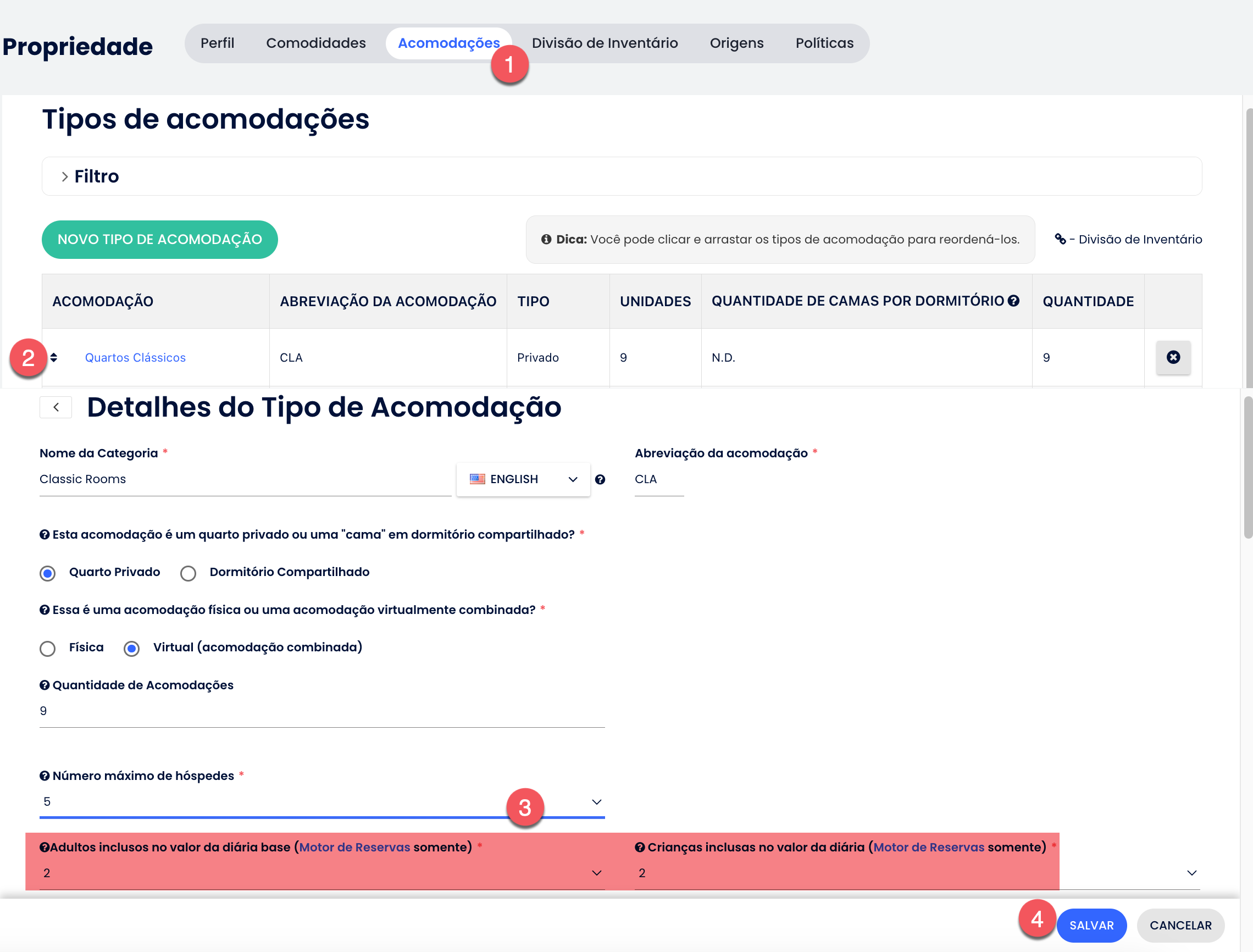This screenshot has height=952, width=1253.
Task: Click help icon beside Quantidade de Acomodações
Action: (44, 685)
